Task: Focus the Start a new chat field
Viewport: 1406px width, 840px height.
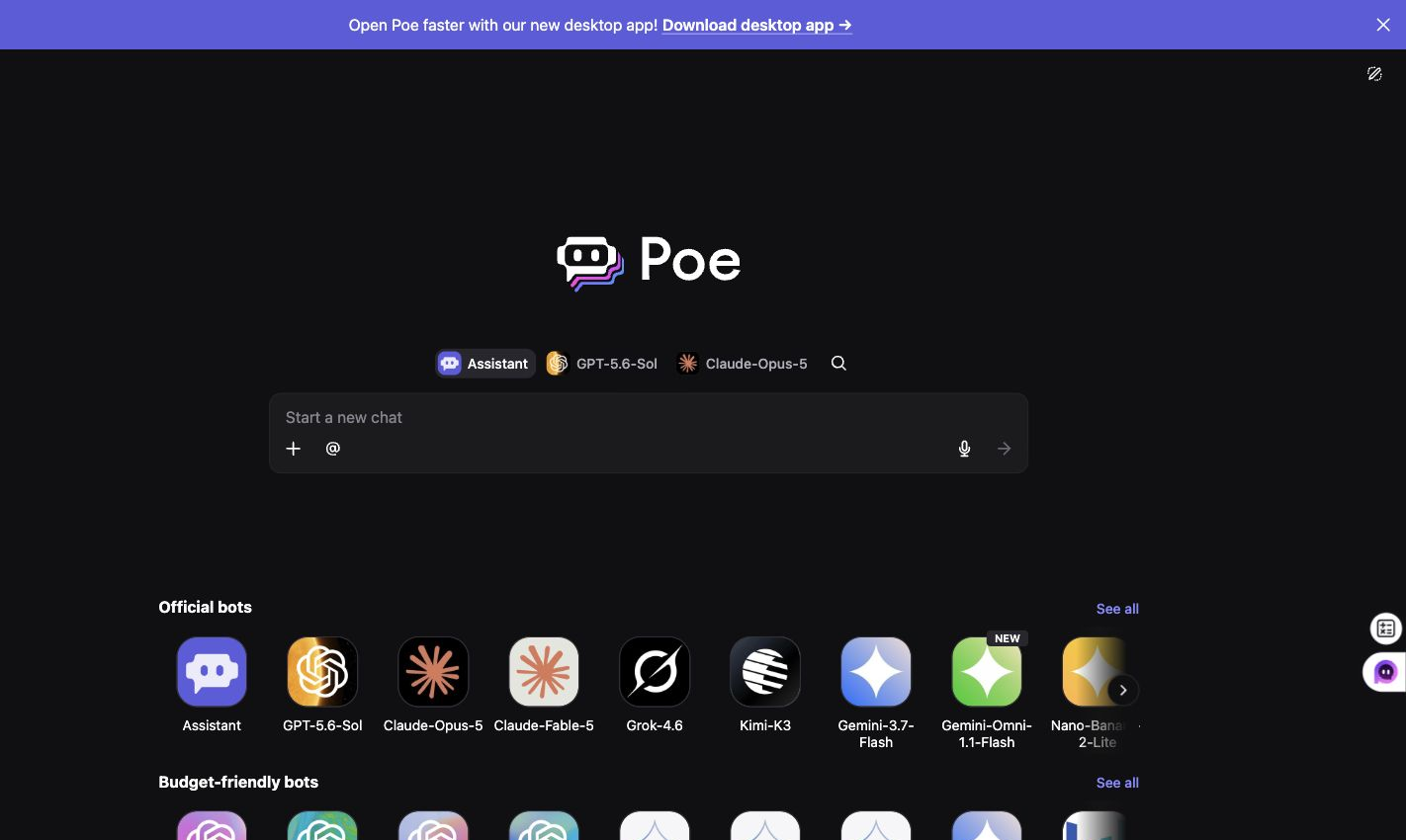Action: pos(649,417)
